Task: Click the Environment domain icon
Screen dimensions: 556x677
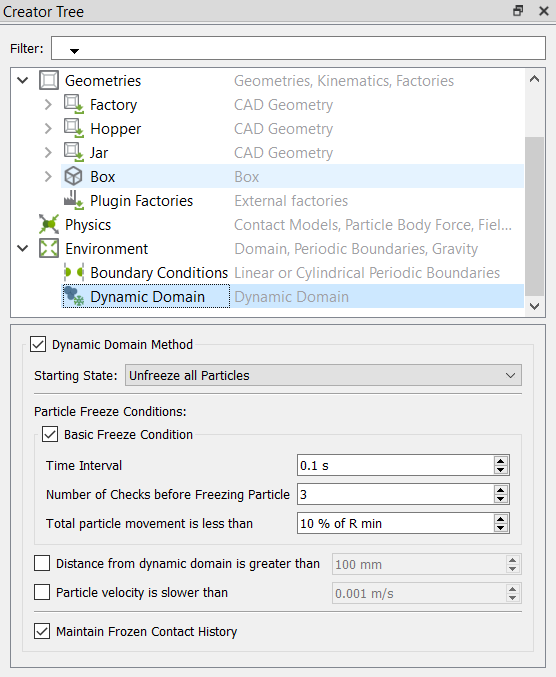Action: pos(49,249)
